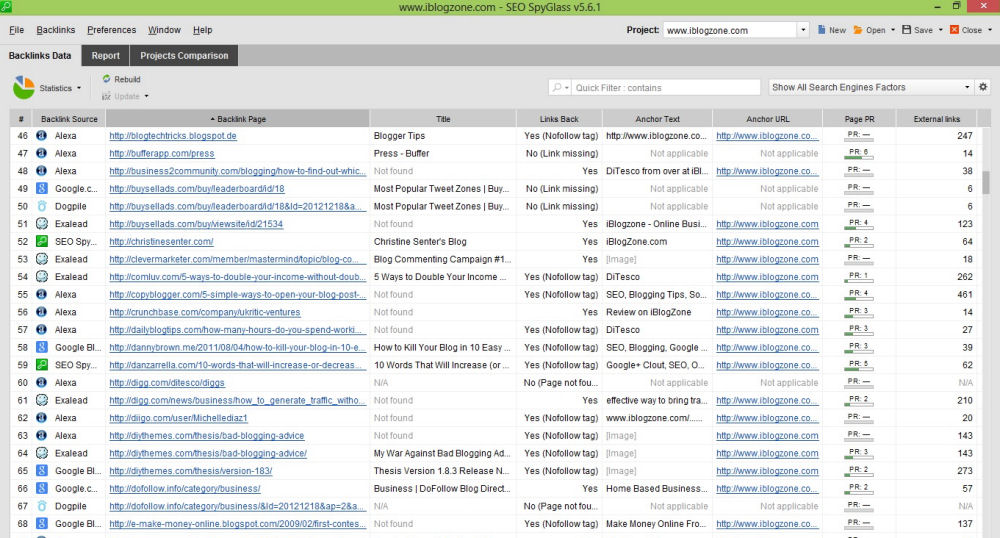Sort by the External links column header

[936, 119]
